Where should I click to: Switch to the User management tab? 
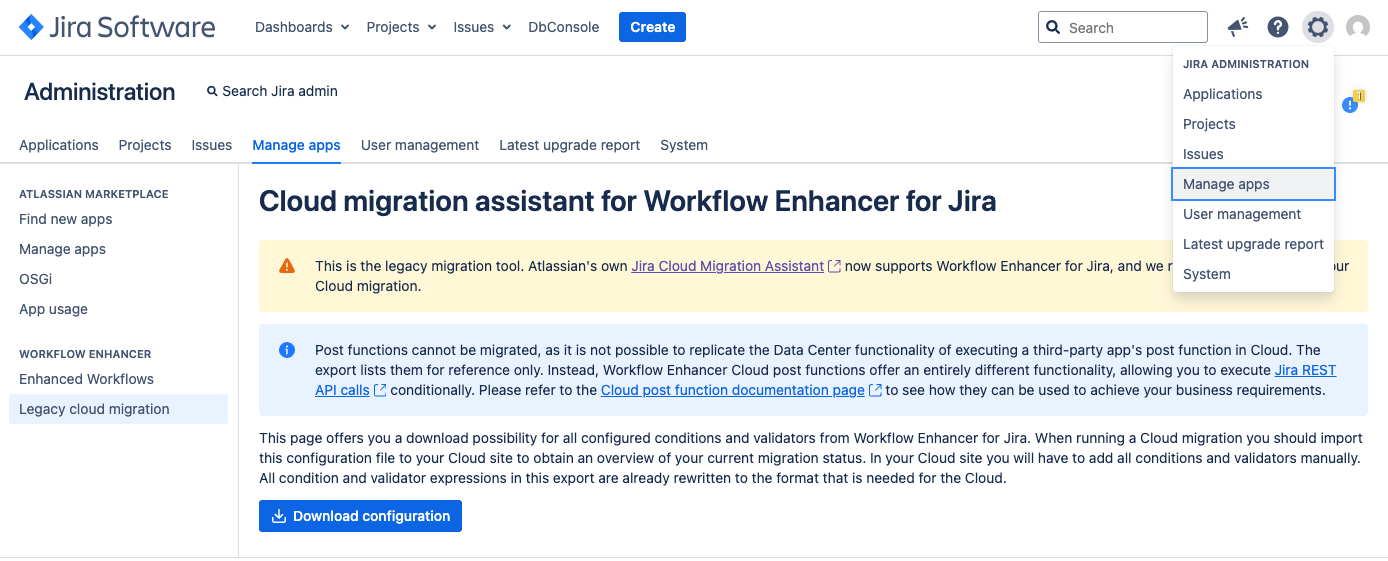click(x=420, y=145)
